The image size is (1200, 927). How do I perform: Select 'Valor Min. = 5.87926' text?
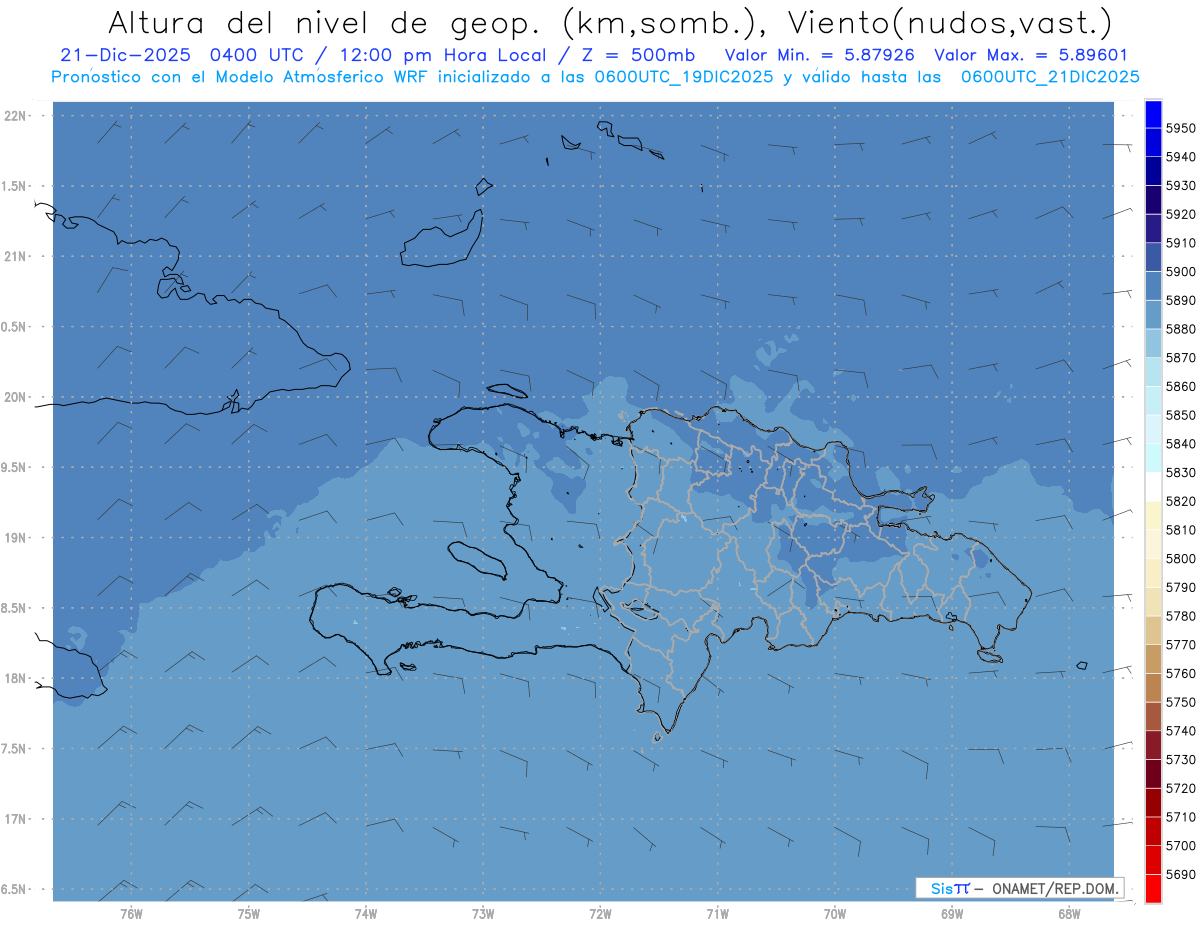tap(819, 55)
